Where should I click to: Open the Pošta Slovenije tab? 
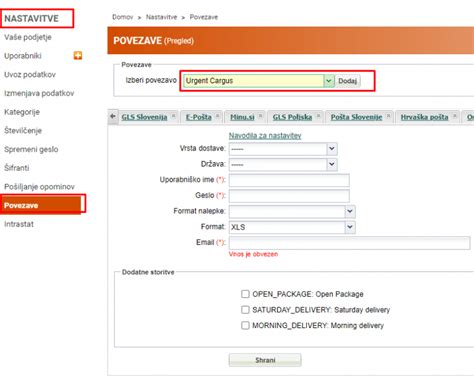click(x=356, y=117)
